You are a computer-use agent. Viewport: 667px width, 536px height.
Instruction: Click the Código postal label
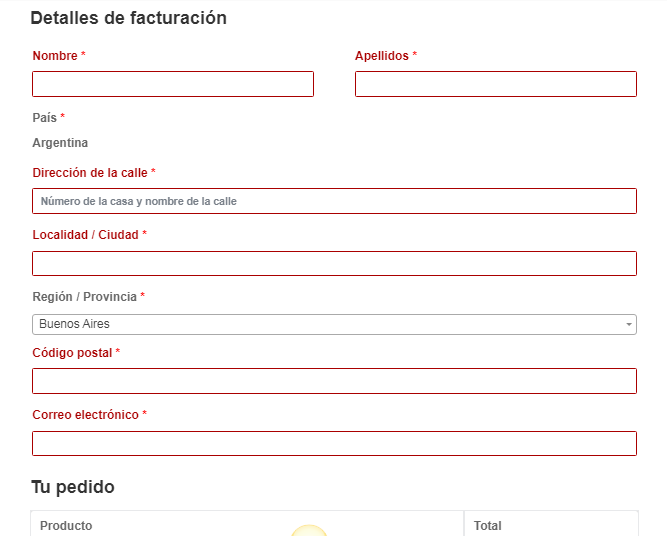pos(72,353)
